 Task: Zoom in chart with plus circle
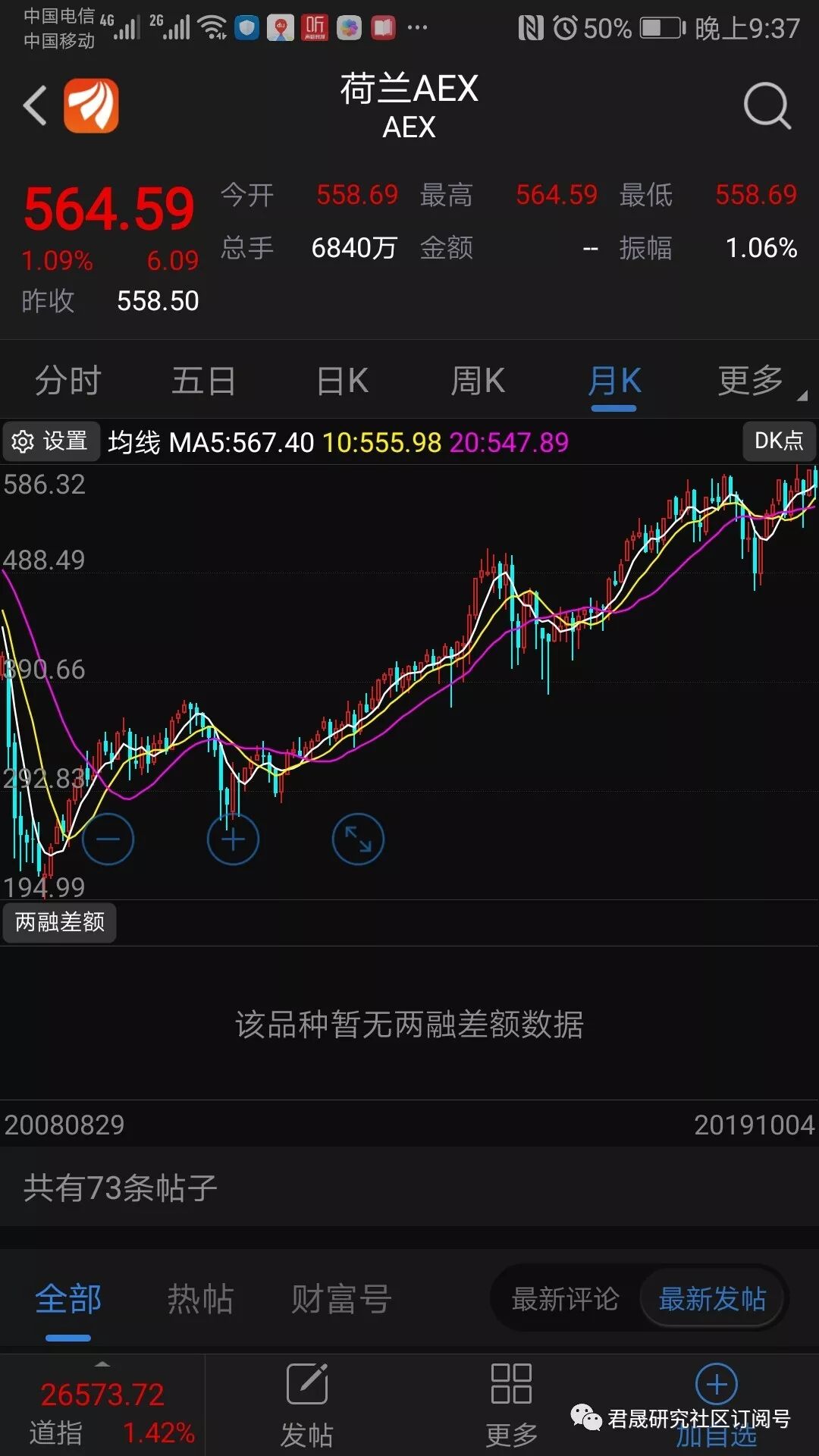(233, 839)
